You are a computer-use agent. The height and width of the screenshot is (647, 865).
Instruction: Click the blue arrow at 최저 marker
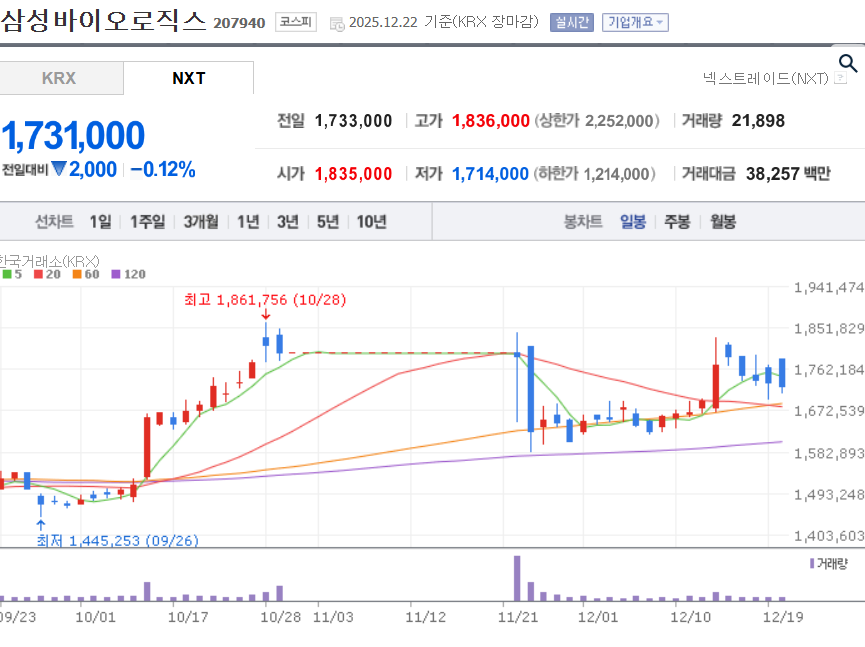click(x=41, y=525)
